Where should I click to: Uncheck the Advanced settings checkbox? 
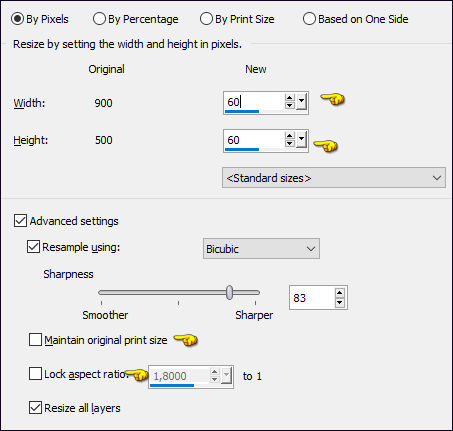[20, 221]
